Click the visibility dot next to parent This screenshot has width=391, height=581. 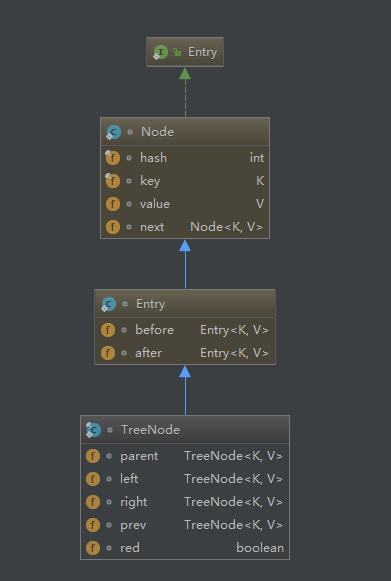pyautogui.click(x=109, y=456)
